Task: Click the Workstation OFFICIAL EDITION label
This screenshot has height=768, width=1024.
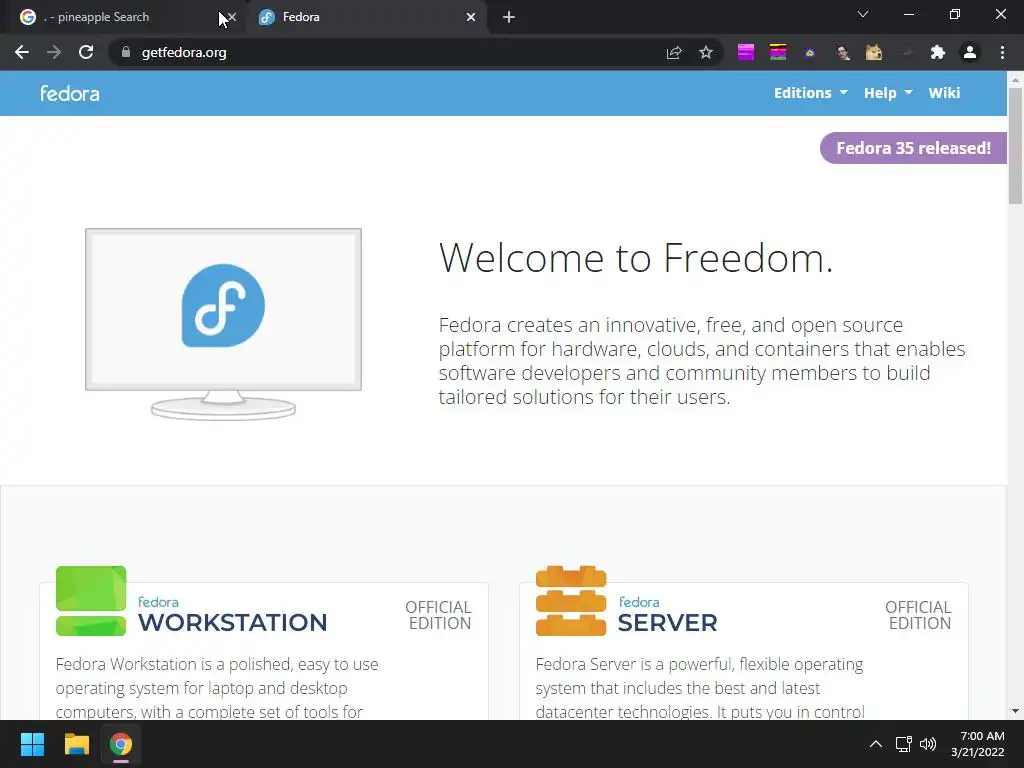Action: [438, 615]
